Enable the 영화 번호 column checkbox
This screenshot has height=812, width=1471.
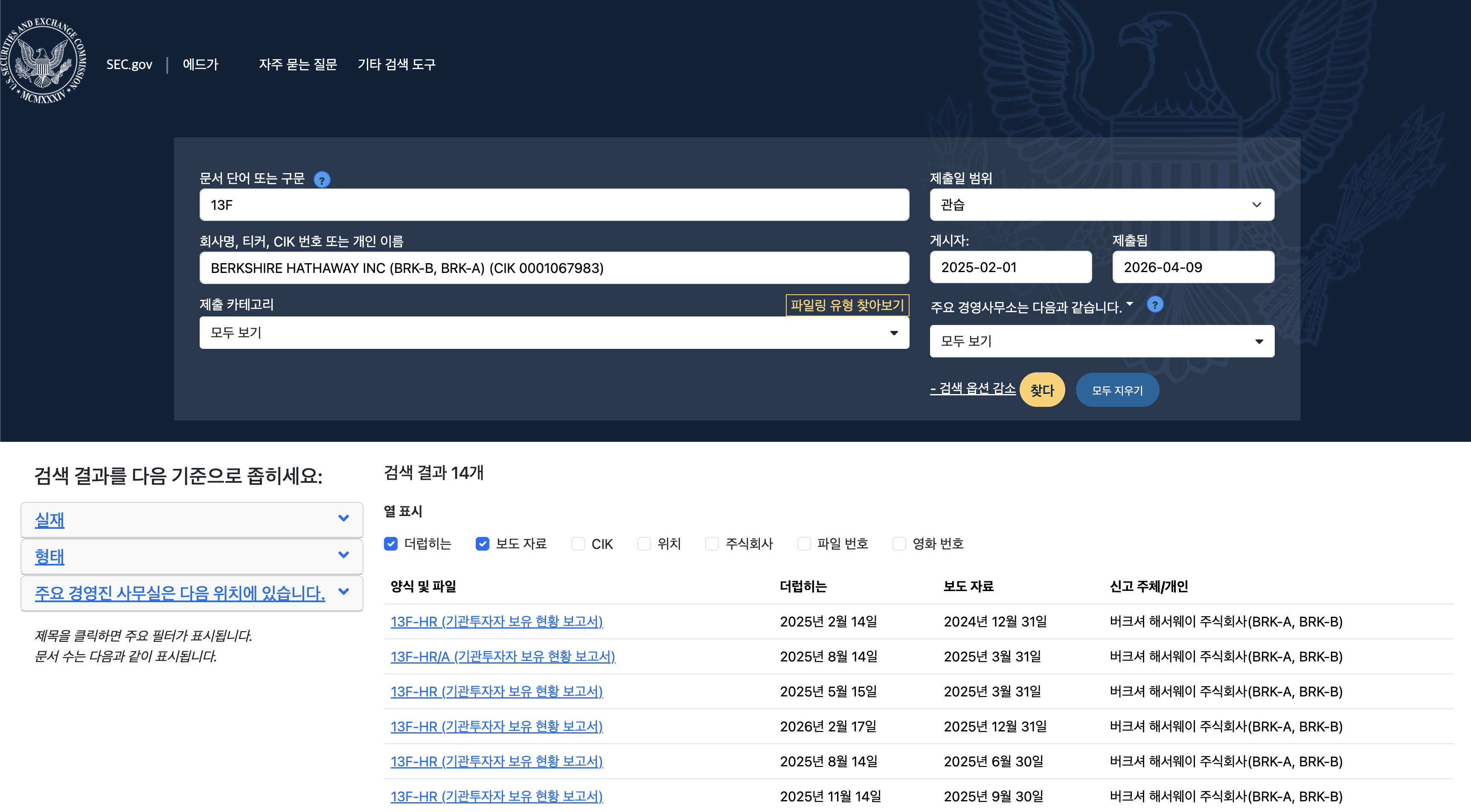pos(899,544)
